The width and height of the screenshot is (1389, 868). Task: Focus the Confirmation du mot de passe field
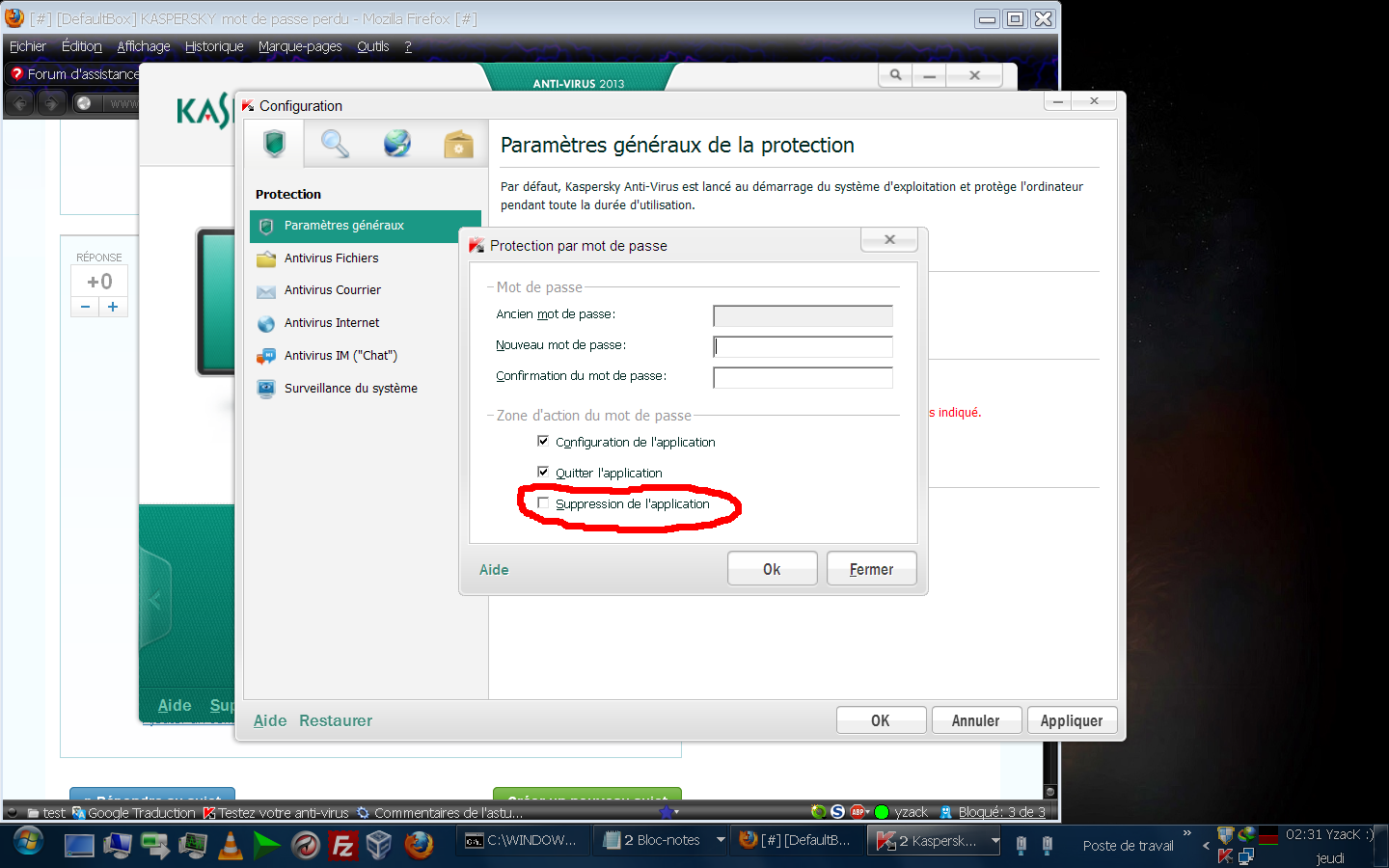(x=803, y=377)
